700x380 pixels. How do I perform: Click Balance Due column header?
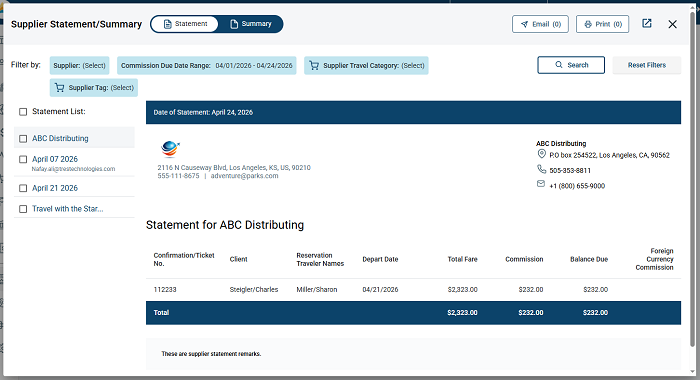tap(589, 259)
